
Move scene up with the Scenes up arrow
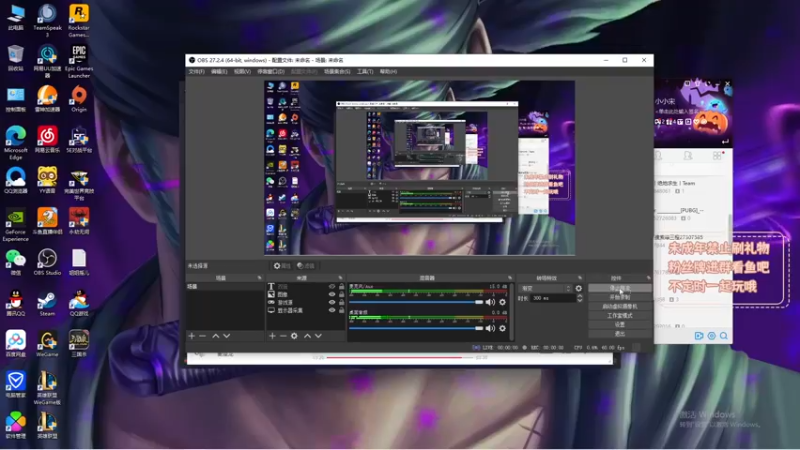(215, 336)
